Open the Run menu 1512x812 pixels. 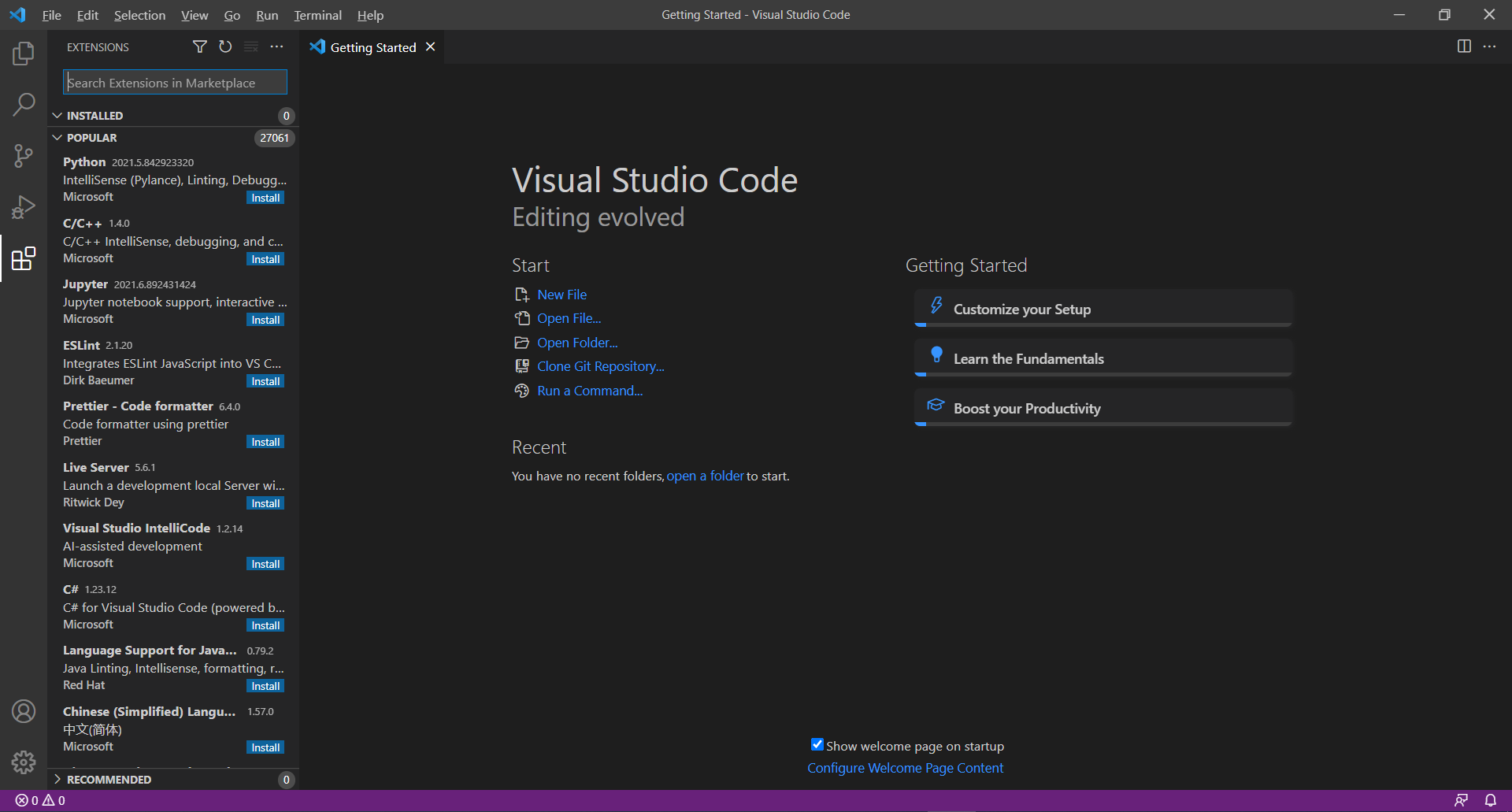coord(267,15)
